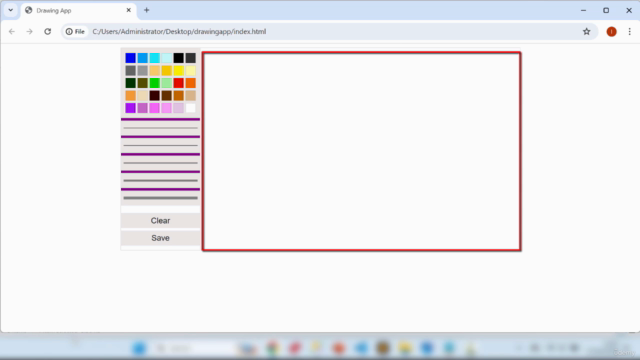Select the white color swatch
Image resolution: width=640 pixels, height=360 pixels.
point(191,108)
